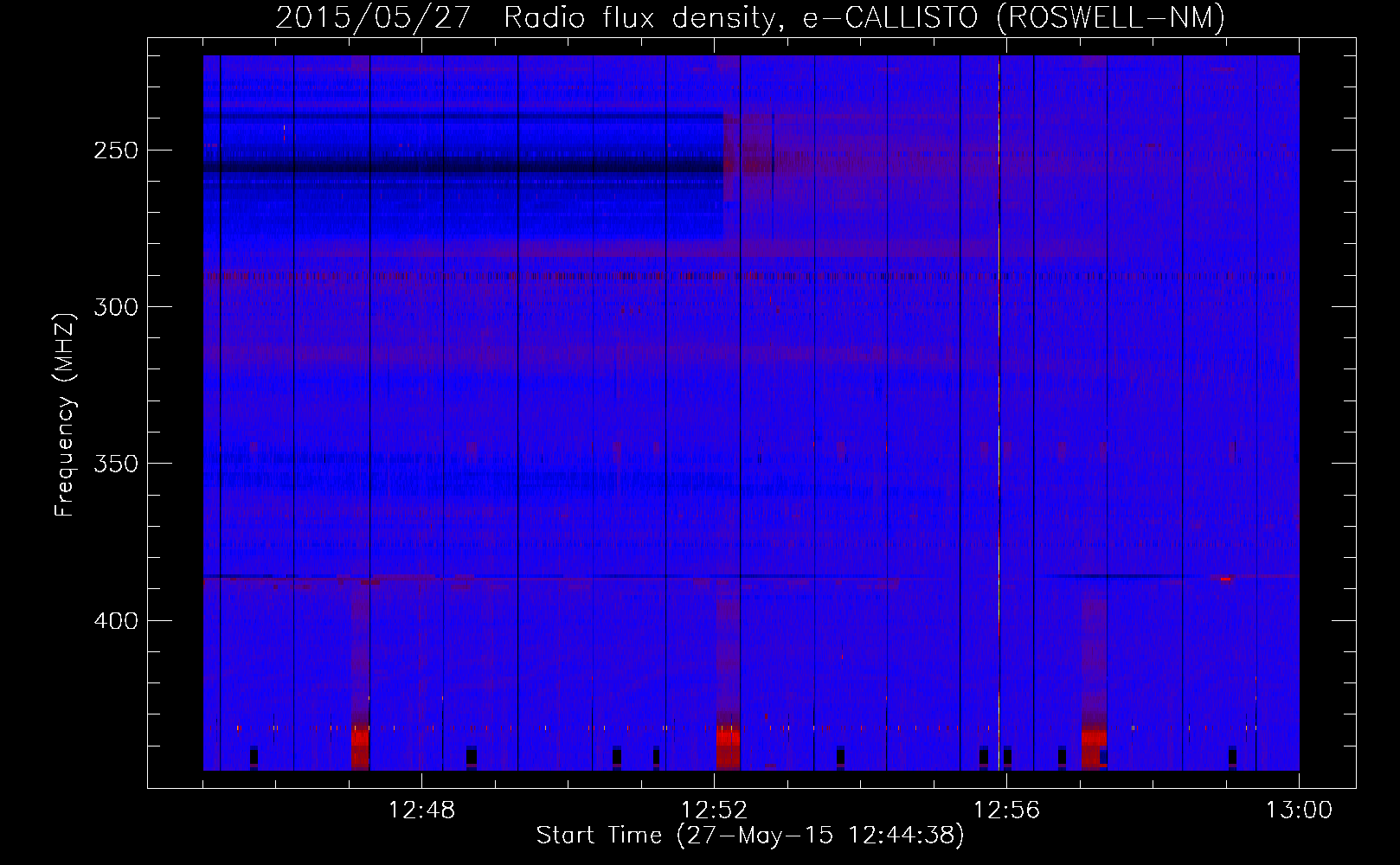Click the 12:56 time tick label
The image size is (1400, 865).
[x=1006, y=811]
